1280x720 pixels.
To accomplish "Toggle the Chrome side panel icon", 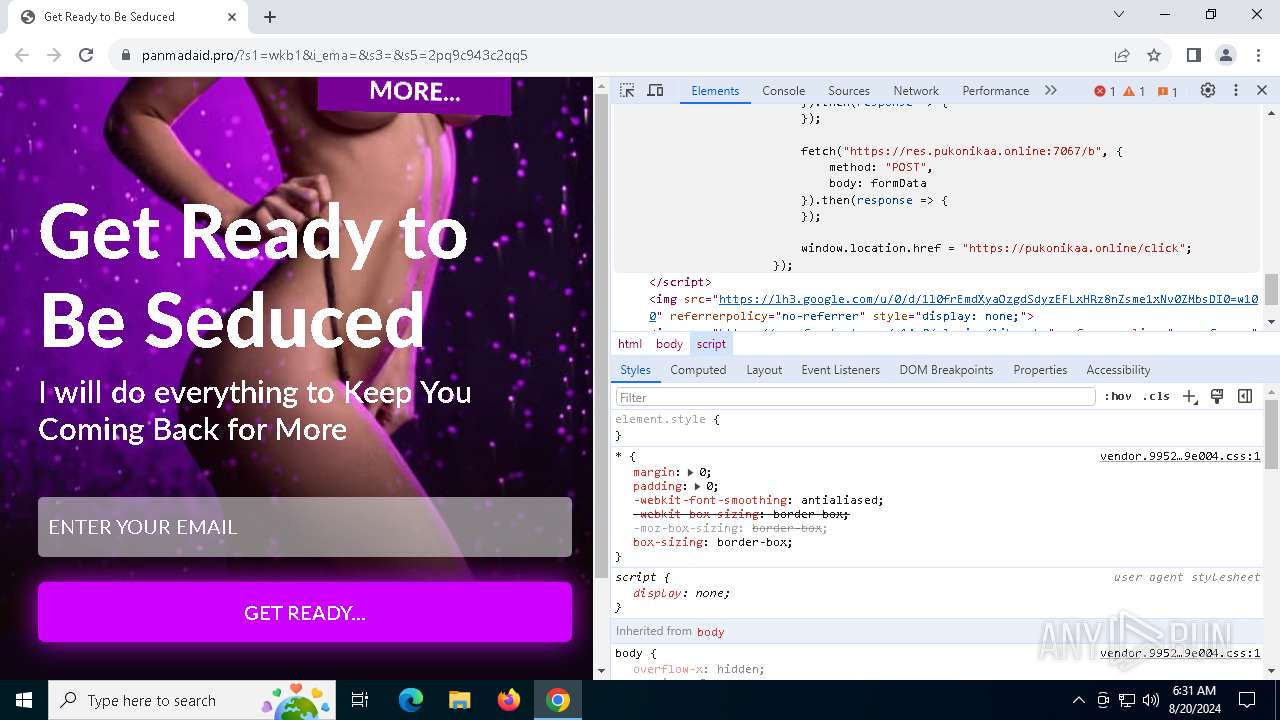I will (1194, 55).
